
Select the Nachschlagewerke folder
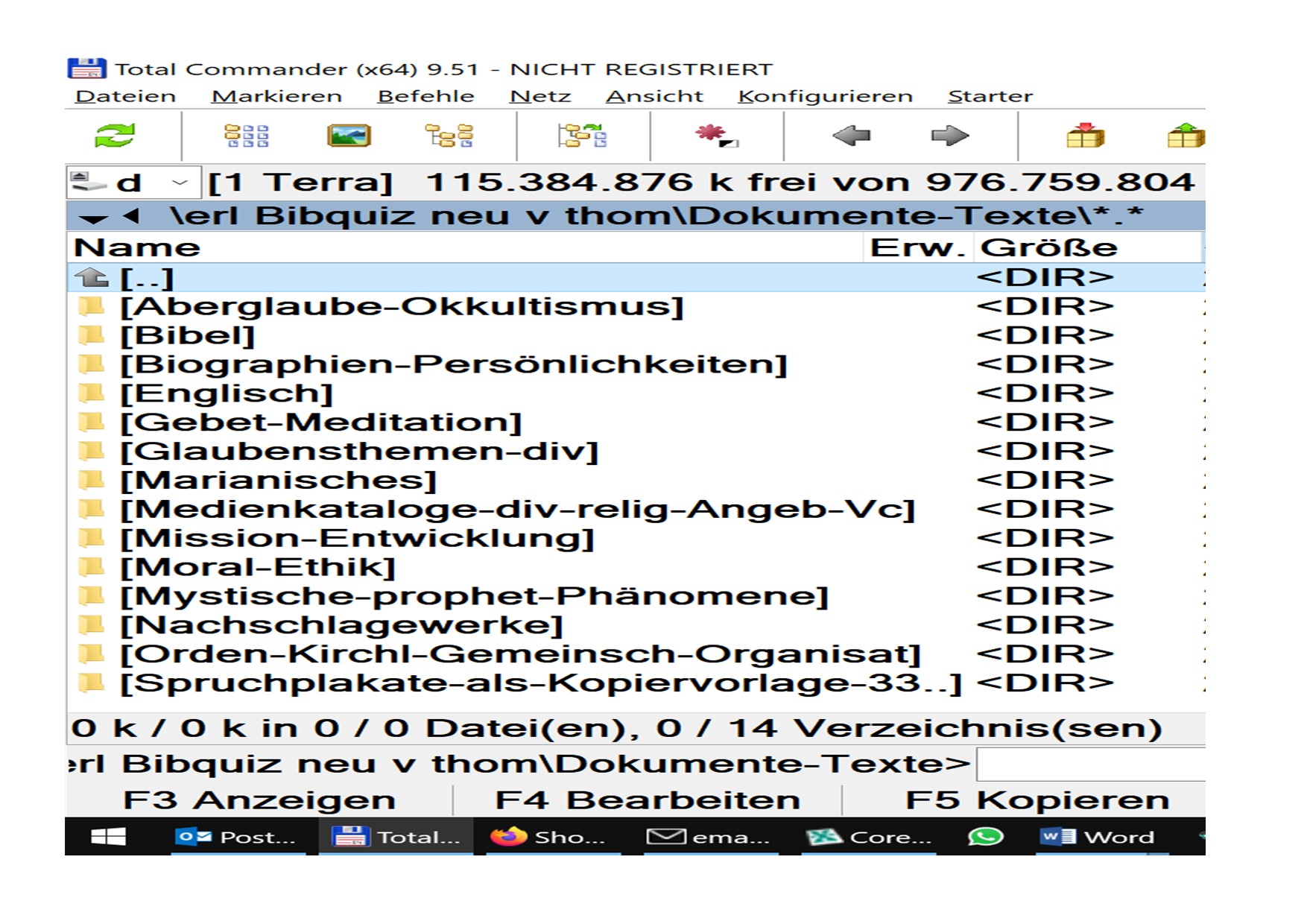coord(636,626)
